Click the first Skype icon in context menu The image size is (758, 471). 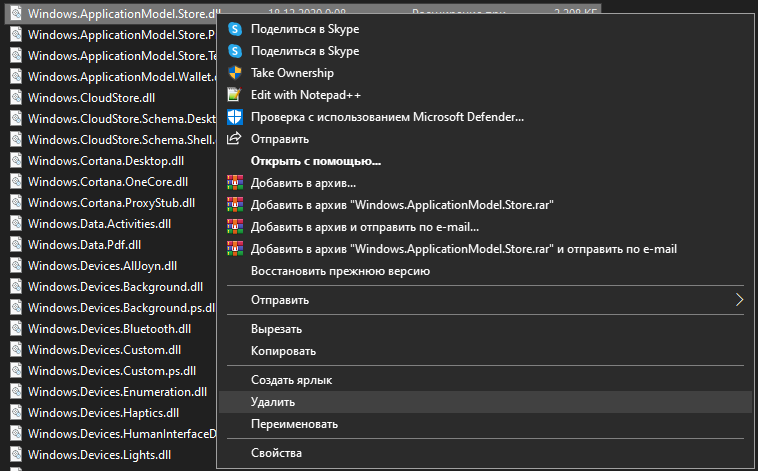235,29
